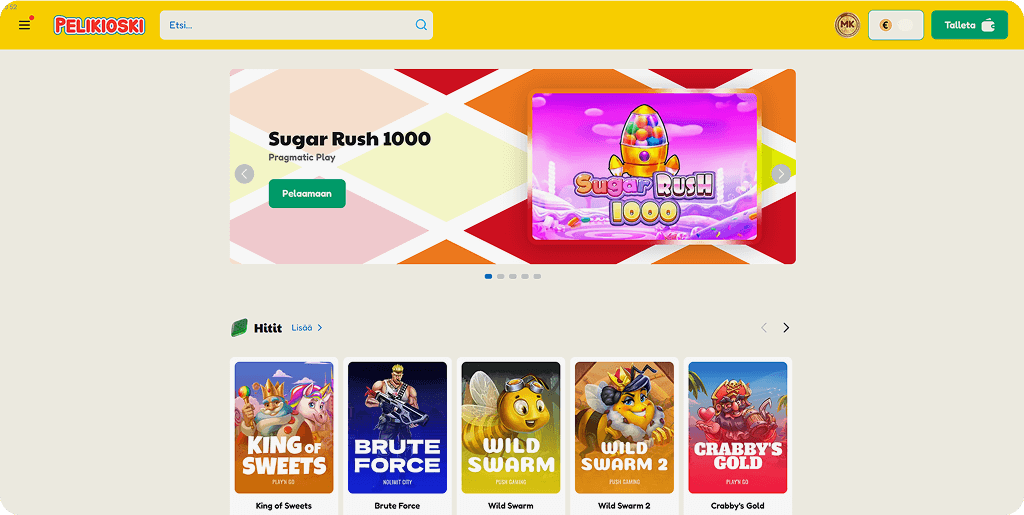Show previous Hitit games arrow
Viewport: 1024px width, 515px height.
[763, 328]
